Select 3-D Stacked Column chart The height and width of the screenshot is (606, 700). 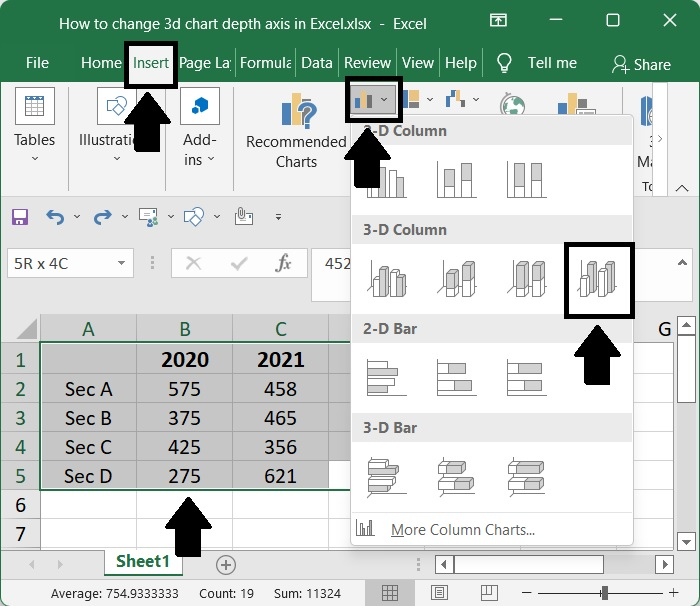[456, 279]
